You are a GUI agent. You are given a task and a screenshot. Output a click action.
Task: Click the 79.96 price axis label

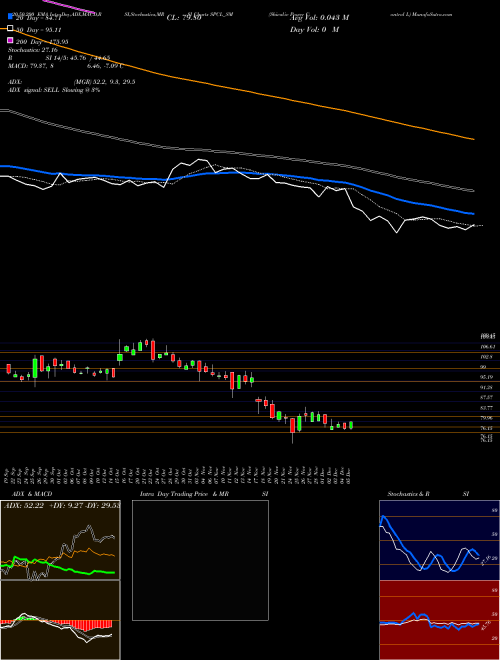pos(487,418)
